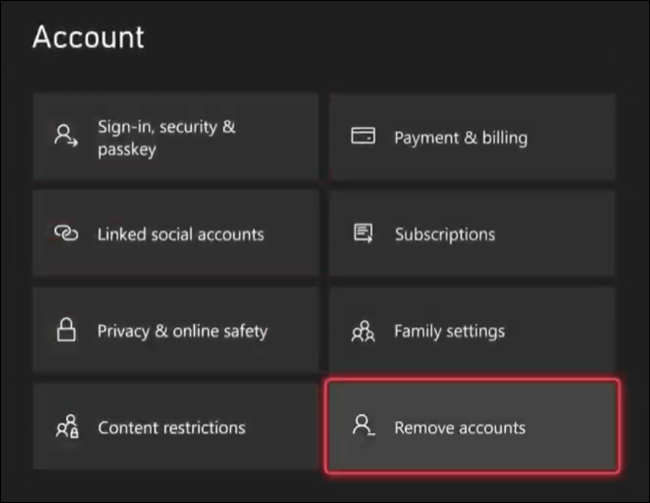
Task: Select the Privacy & online safety label
Action: pyautogui.click(x=182, y=331)
